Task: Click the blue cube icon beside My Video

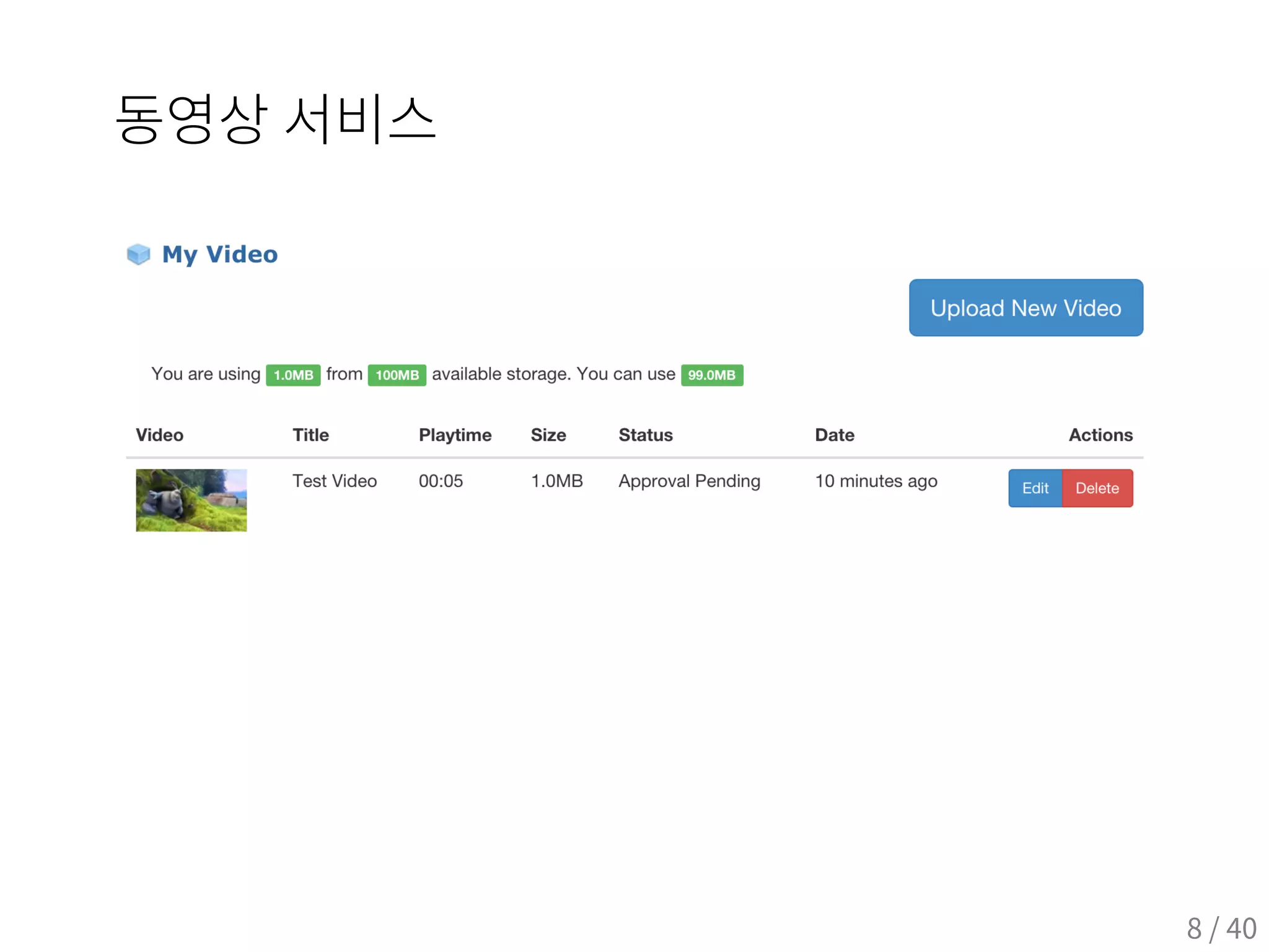Action: coord(138,254)
